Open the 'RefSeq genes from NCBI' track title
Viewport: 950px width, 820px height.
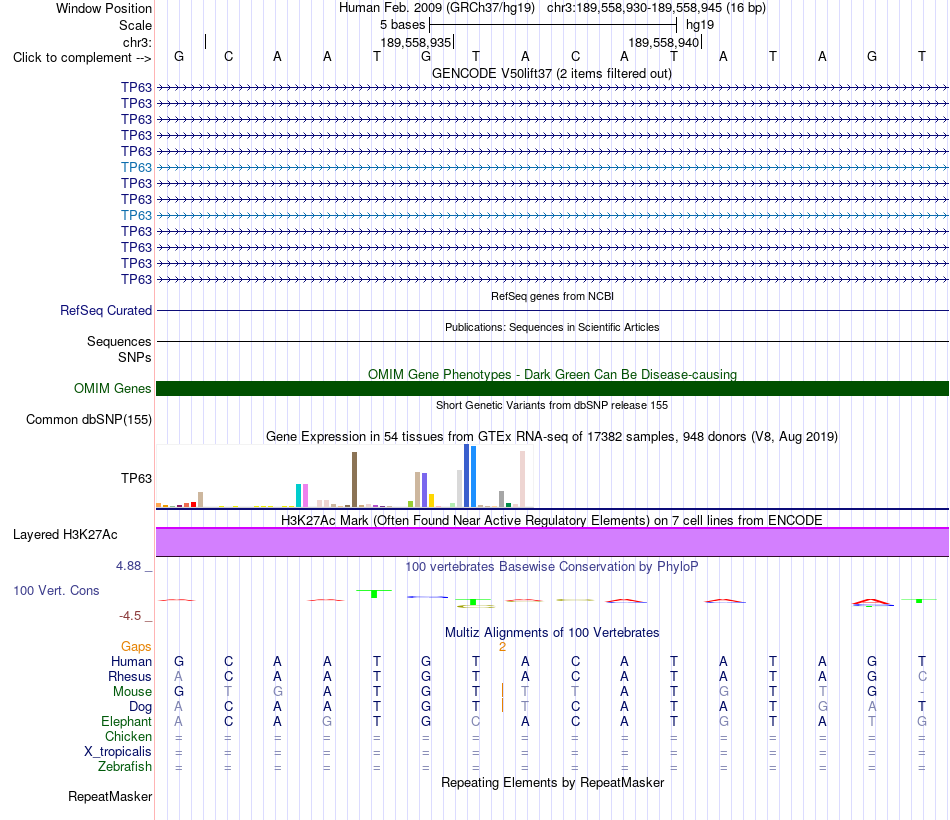click(552, 296)
